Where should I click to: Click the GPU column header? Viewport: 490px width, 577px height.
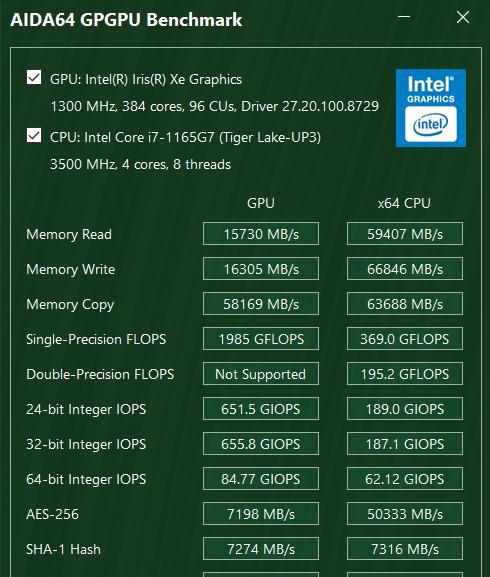[261, 203]
